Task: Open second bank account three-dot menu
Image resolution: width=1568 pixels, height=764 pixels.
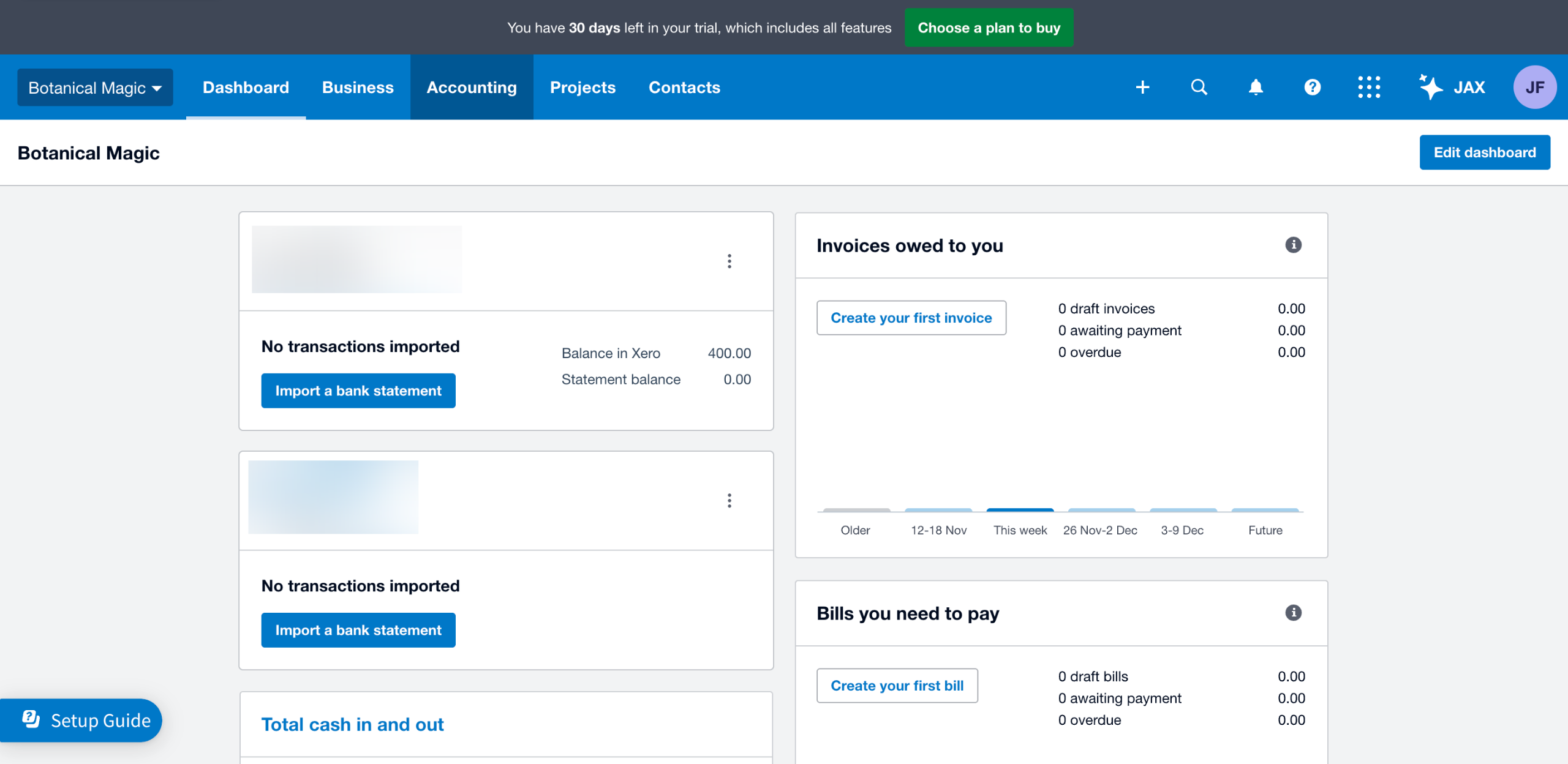Action: (729, 501)
